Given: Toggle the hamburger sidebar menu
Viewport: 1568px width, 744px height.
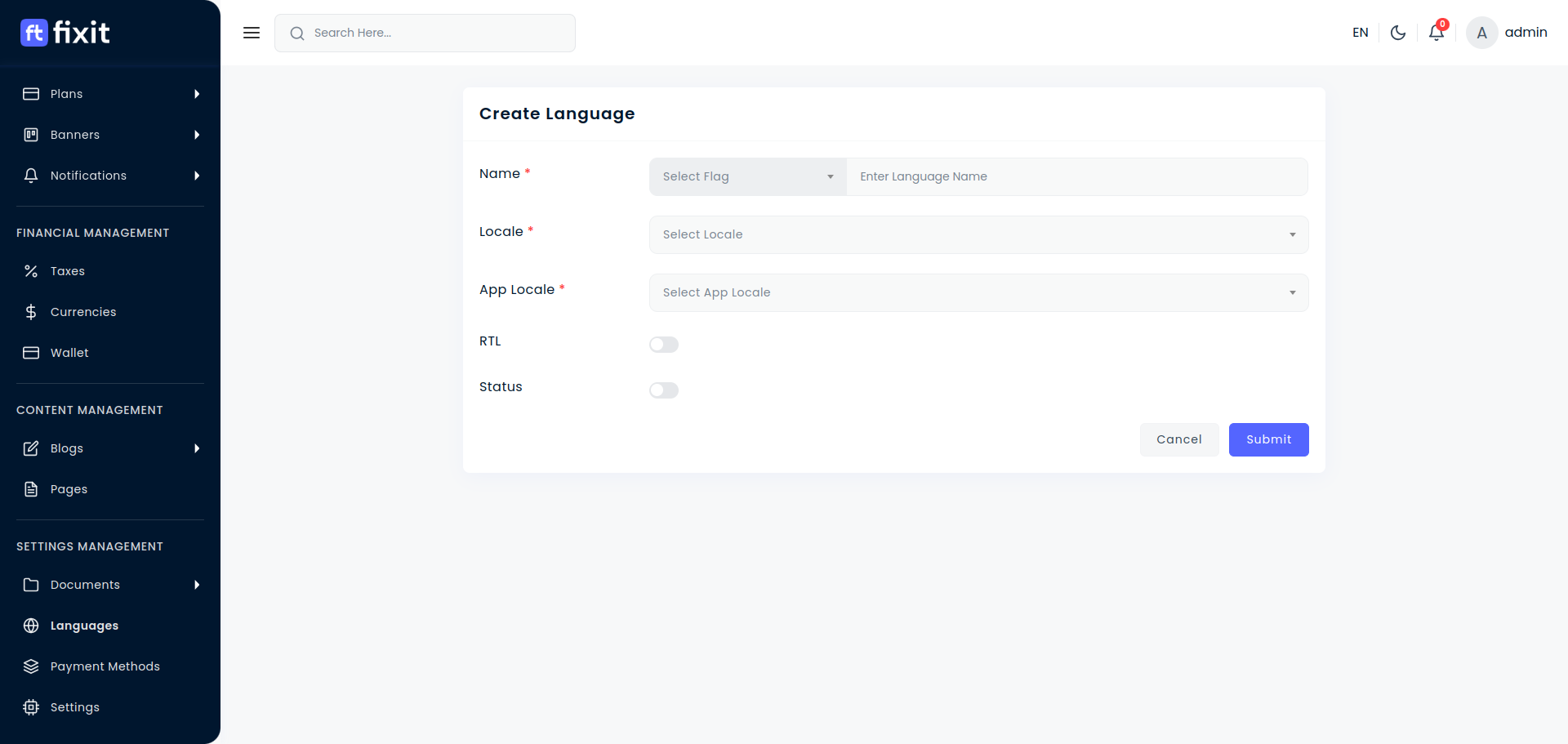Looking at the screenshot, I should click(x=252, y=33).
